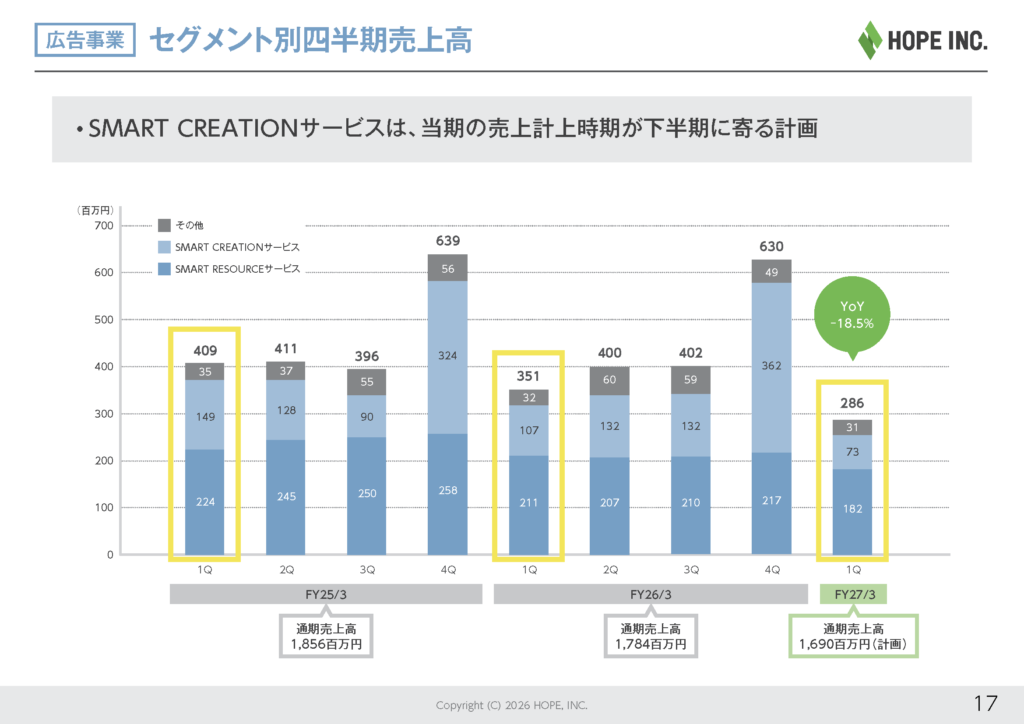
Task: Click the blue SMART RESOURCE legend swatch
Action: tap(165, 269)
